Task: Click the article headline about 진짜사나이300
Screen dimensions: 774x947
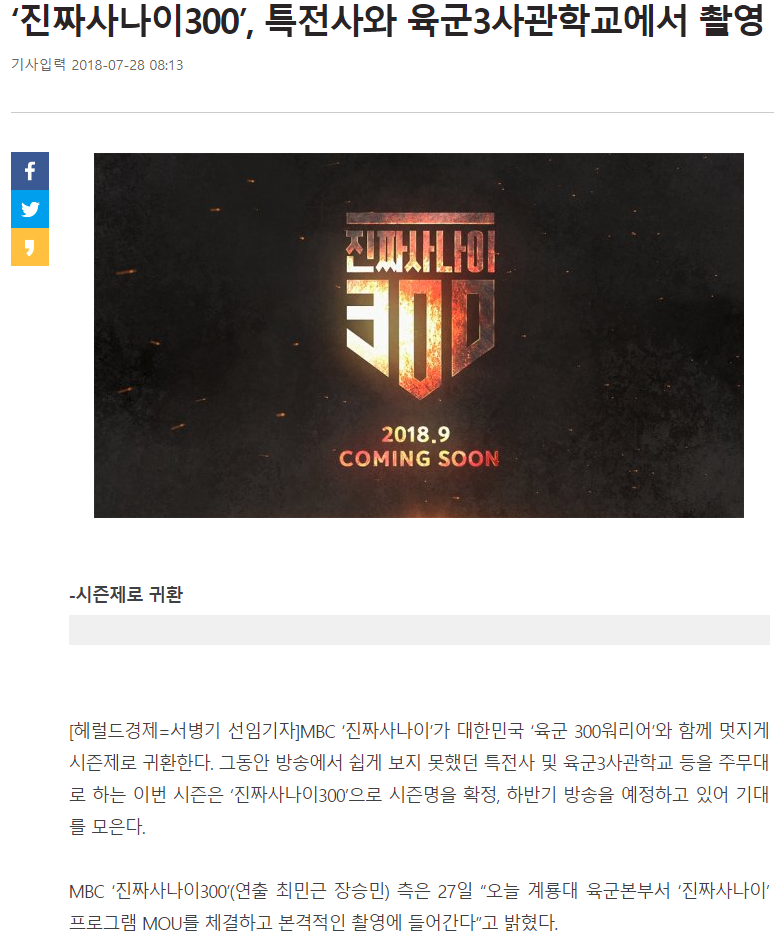Action: click(388, 21)
